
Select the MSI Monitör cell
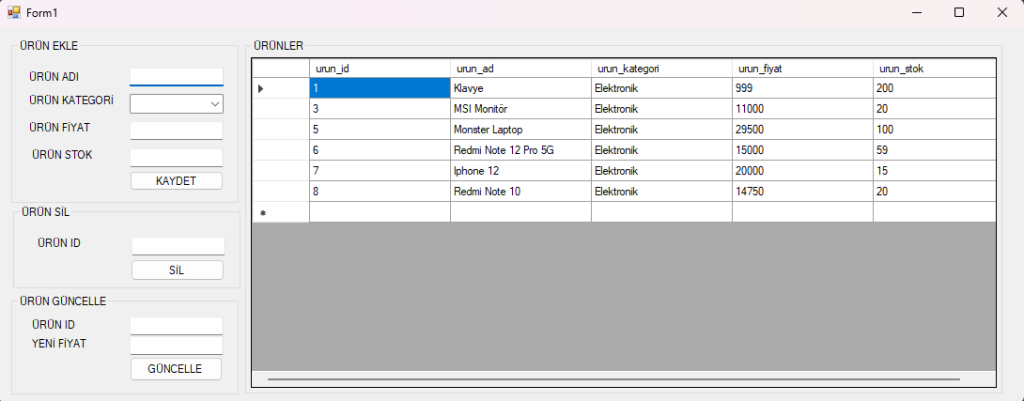click(520, 109)
